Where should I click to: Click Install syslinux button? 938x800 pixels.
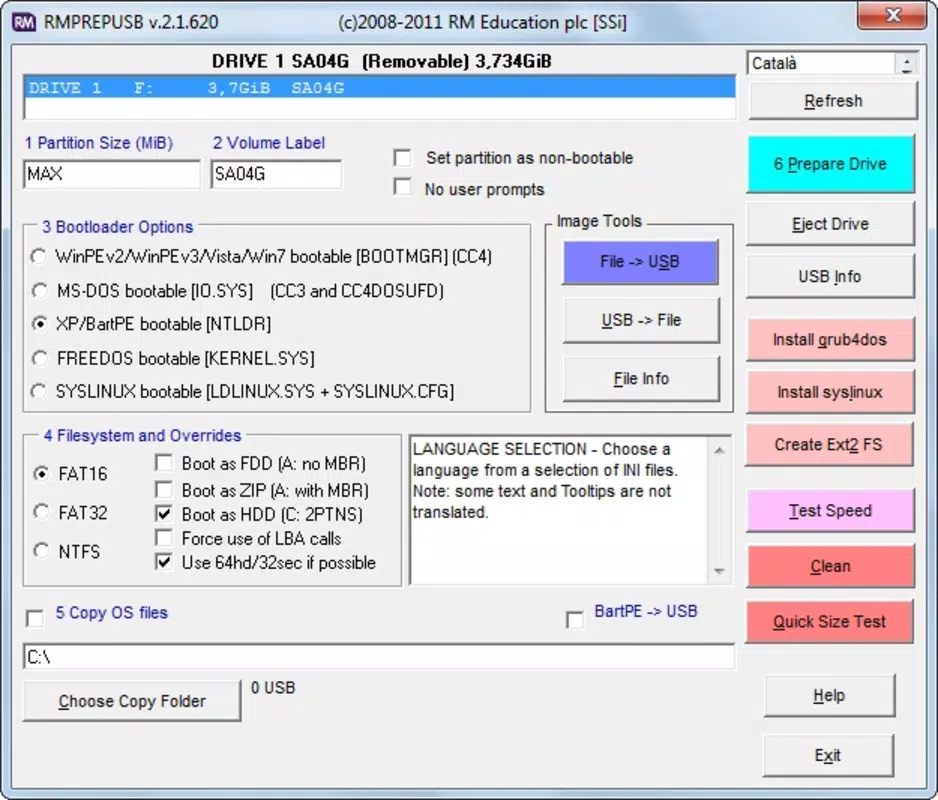pyautogui.click(x=830, y=392)
